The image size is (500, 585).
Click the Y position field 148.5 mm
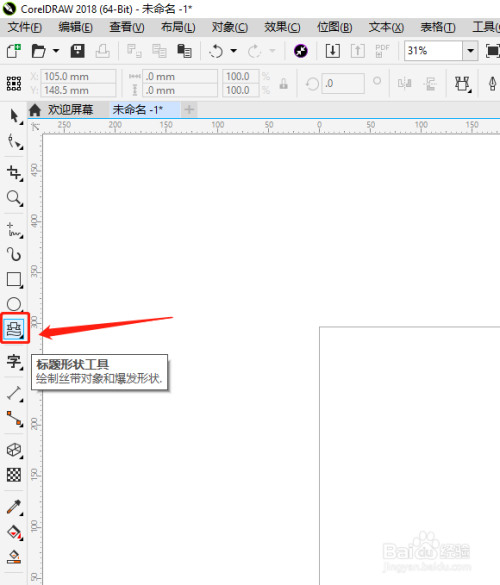pyautogui.click(x=78, y=90)
